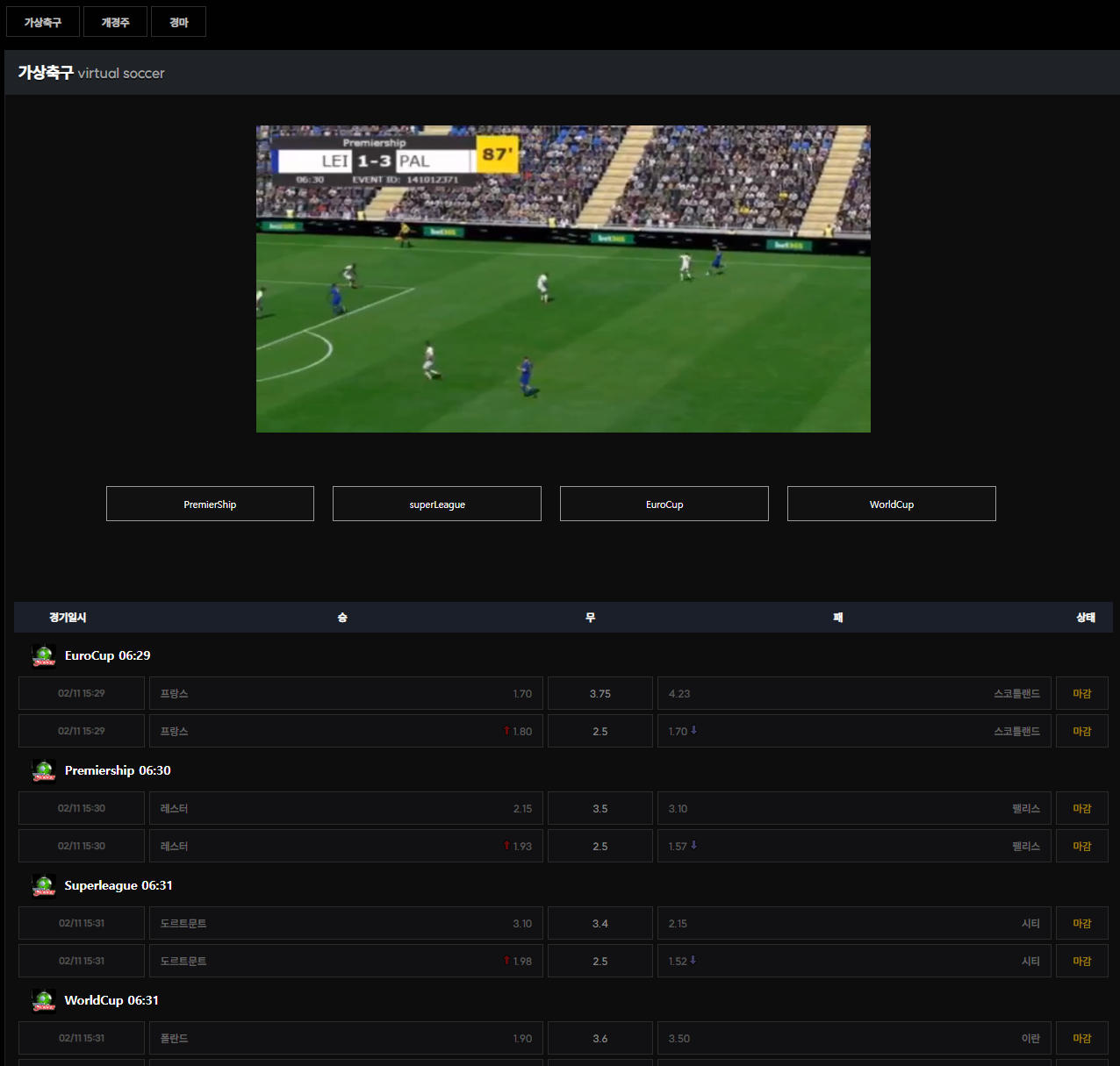Select the PremierShip league button
The width and height of the screenshot is (1120, 1066).
(210, 504)
